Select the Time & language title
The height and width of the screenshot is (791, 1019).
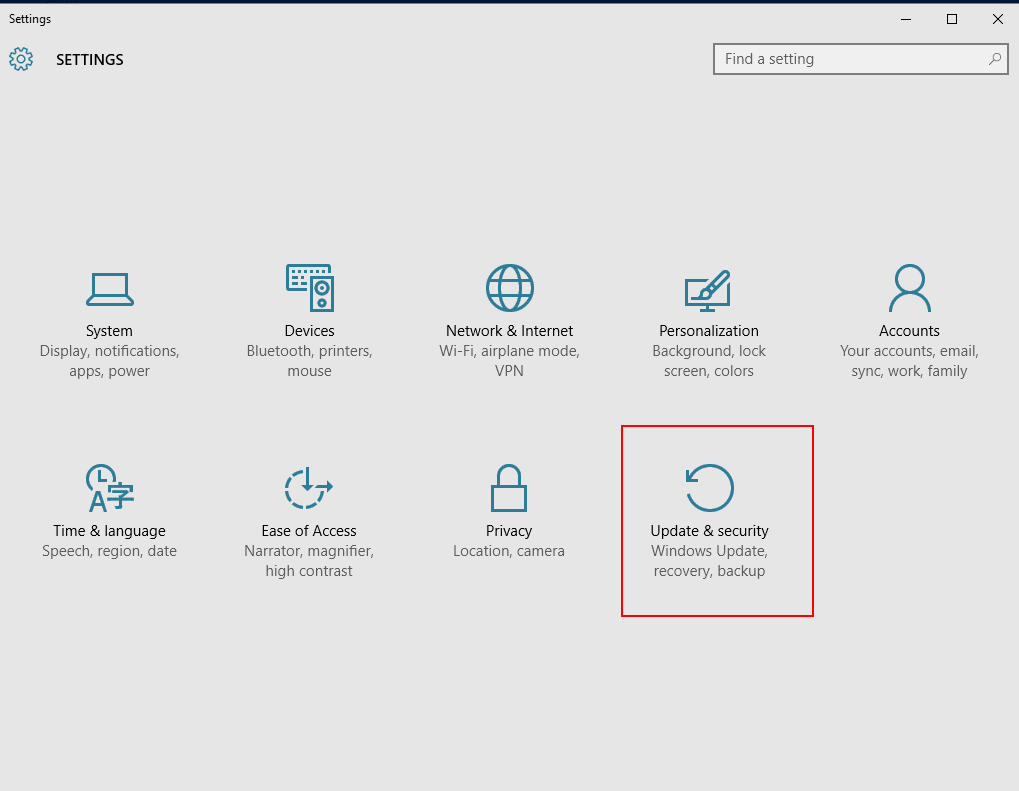(x=109, y=531)
